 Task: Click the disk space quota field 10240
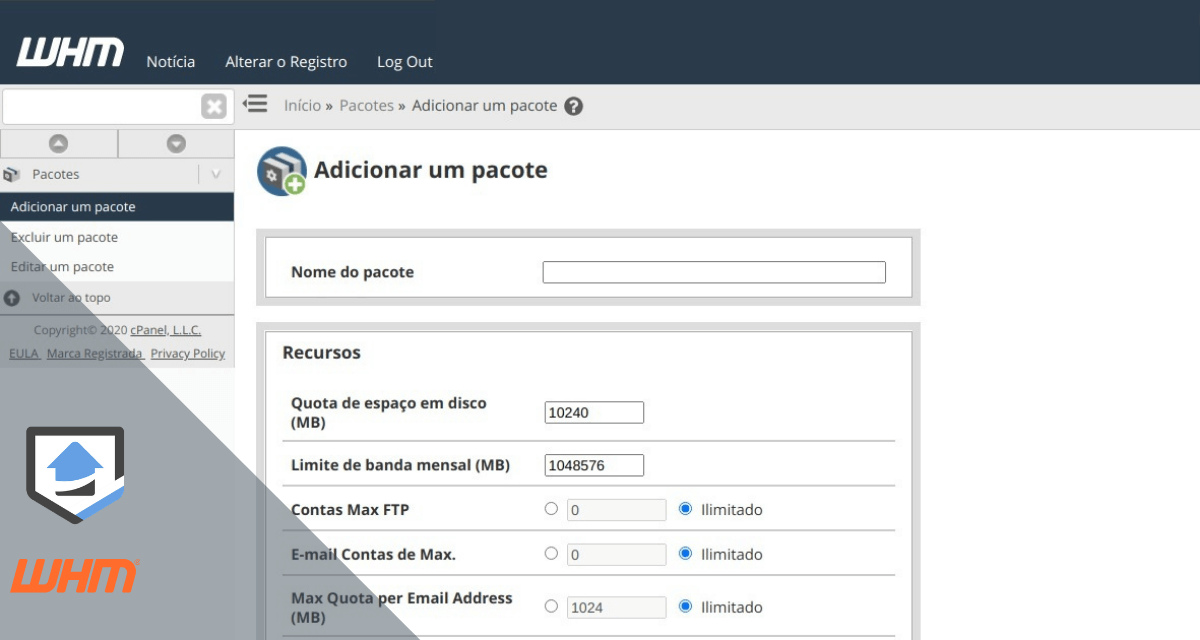pos(594,413)
